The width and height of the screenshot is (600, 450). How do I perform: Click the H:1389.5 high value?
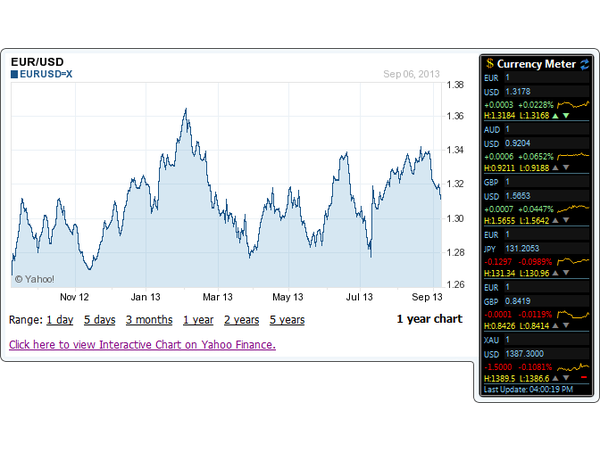[500, 378]
